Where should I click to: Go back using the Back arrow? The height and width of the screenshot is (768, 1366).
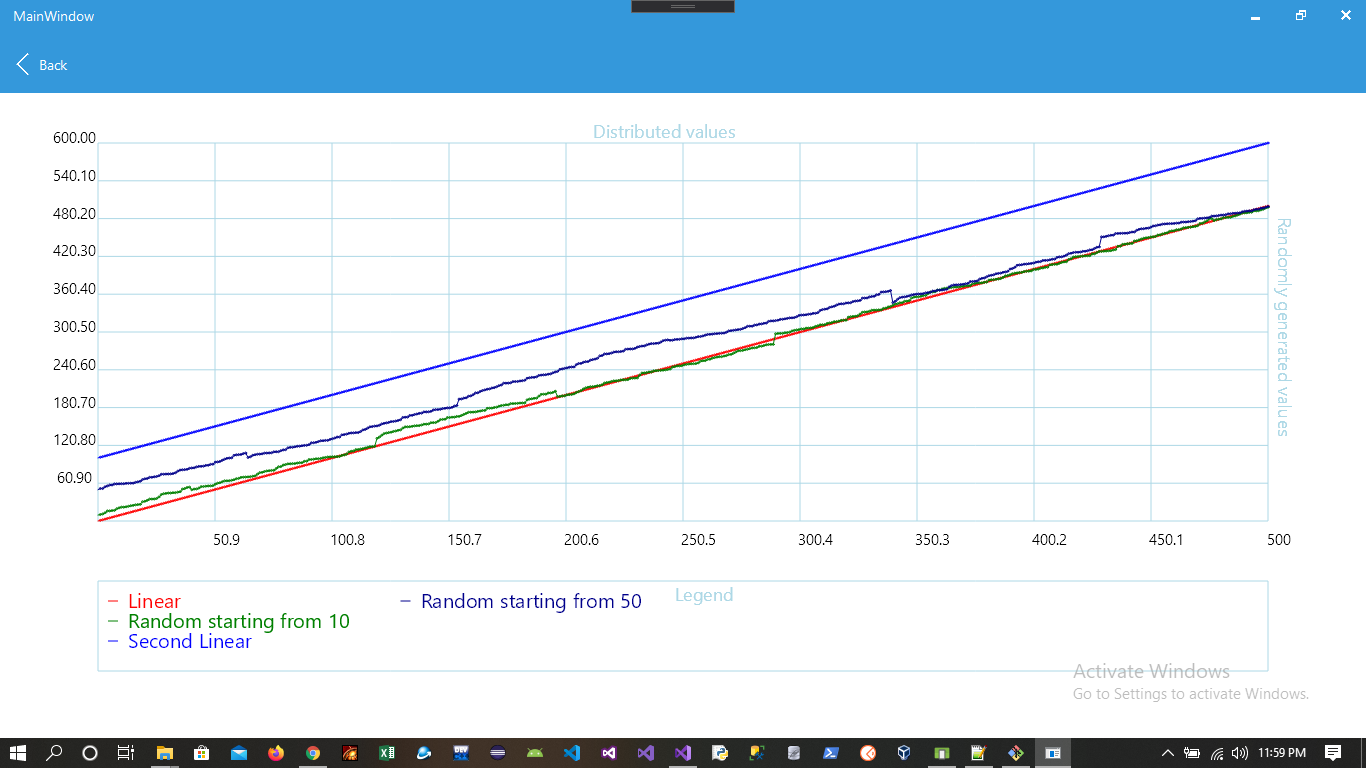tap(23, 65)
